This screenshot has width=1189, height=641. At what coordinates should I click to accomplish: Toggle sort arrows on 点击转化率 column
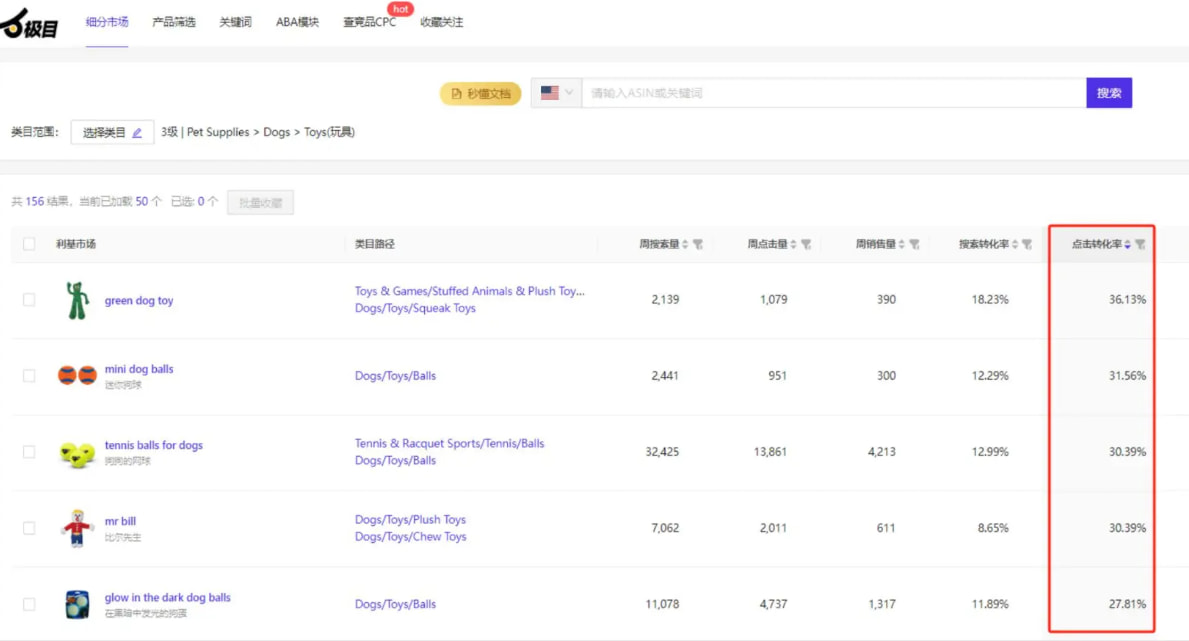tap(1127, 244)
